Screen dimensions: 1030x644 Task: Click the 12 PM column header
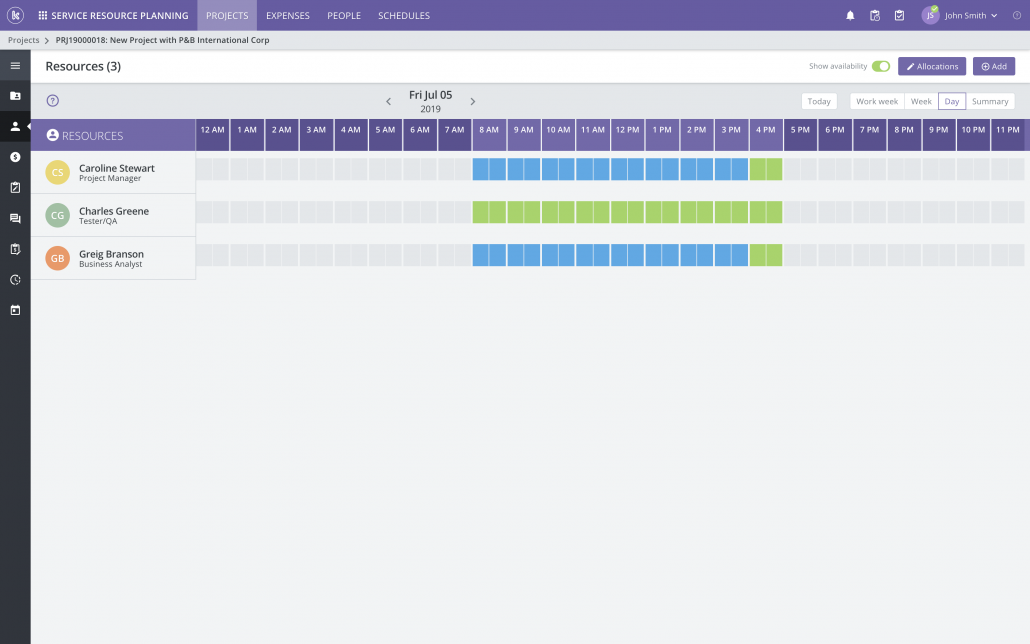[627, 135]
